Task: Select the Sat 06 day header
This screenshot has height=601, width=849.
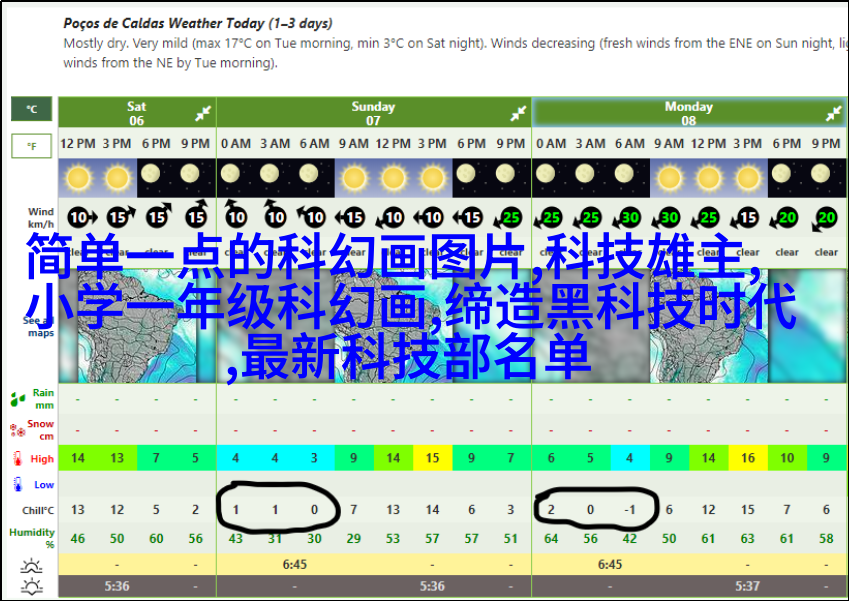Action: tap(136, 114)
